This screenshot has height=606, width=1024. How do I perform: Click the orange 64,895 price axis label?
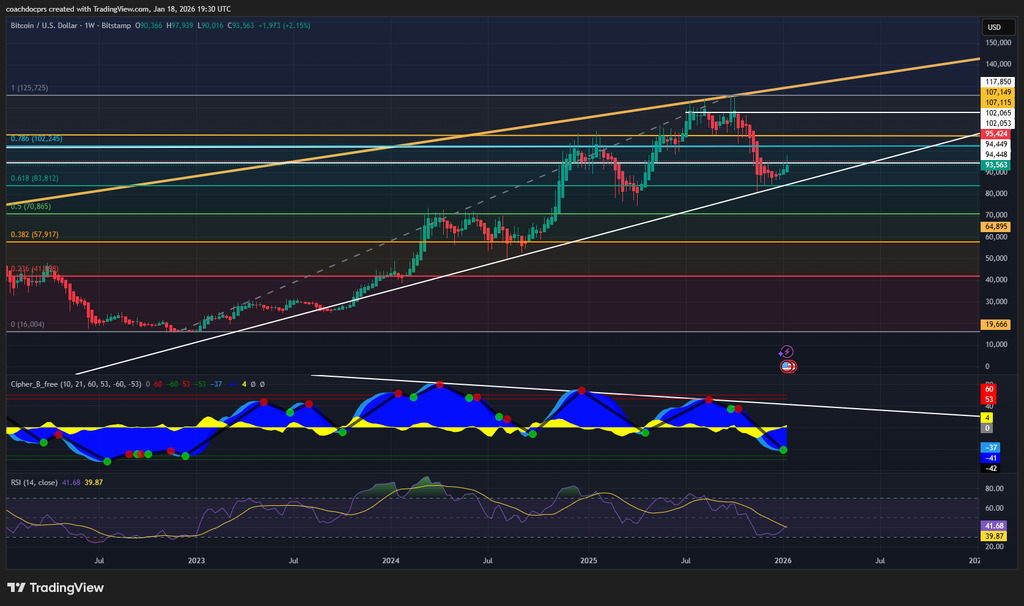pos(996,227)
